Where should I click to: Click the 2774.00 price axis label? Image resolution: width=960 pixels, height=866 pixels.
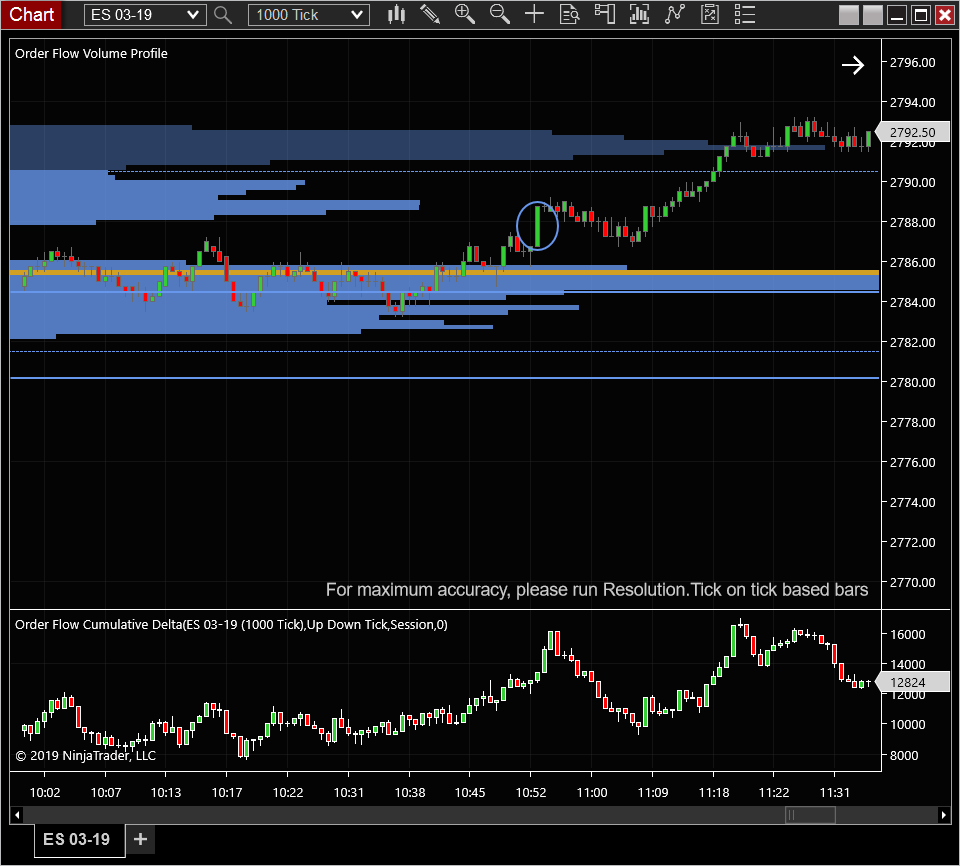point(912,503)
